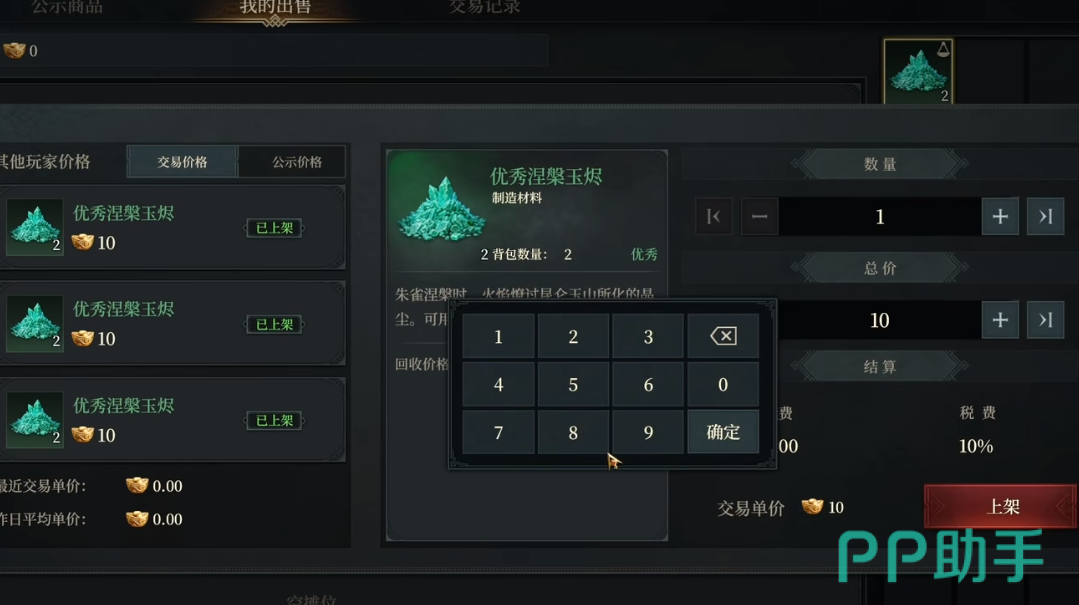This screenshot has width=1079, height=605.
Task: Click the large 优秀涅槃玉烬 crystal icon in the detail card
Action: 442,209
